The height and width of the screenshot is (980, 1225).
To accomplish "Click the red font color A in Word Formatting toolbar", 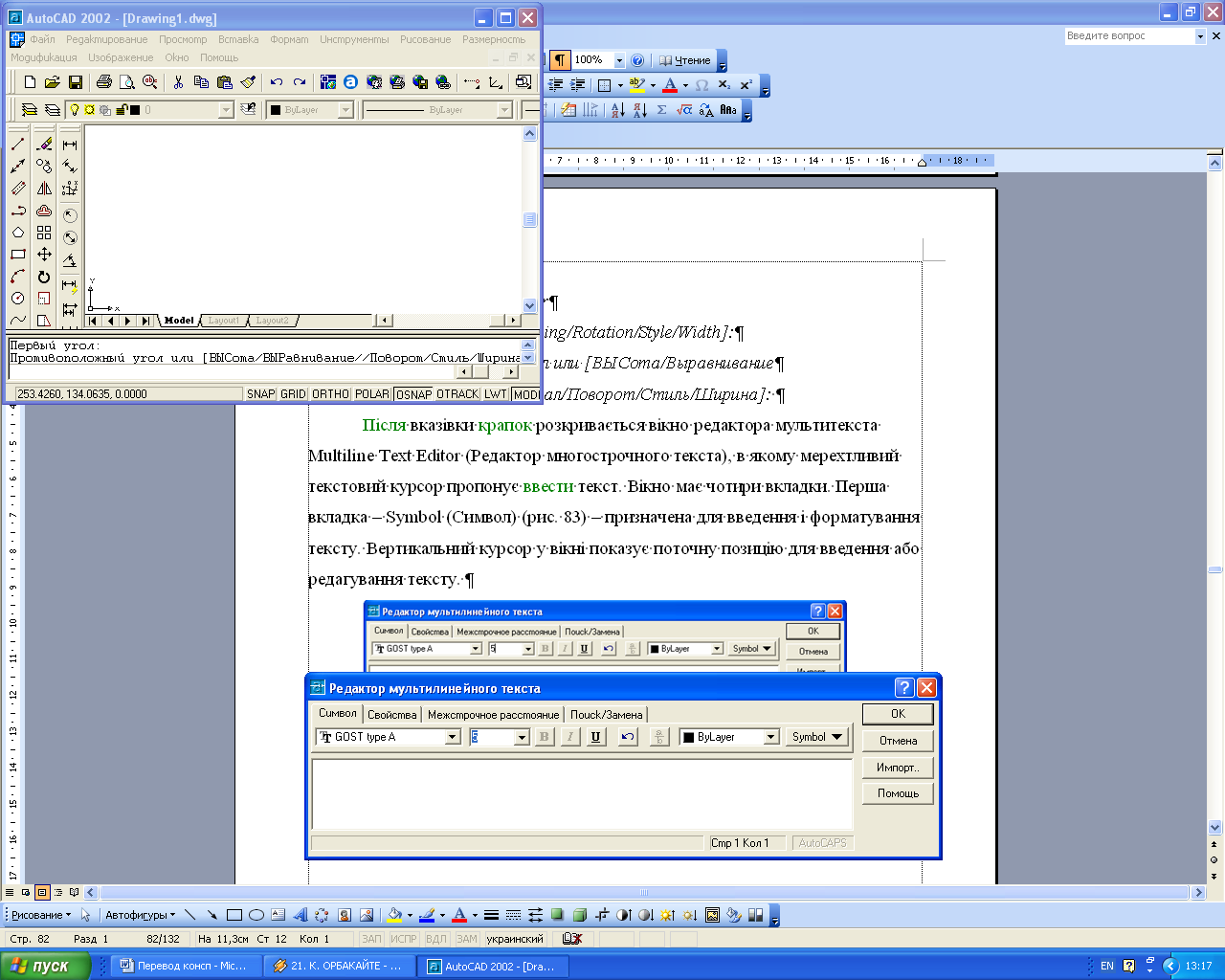I will (670, 85).
